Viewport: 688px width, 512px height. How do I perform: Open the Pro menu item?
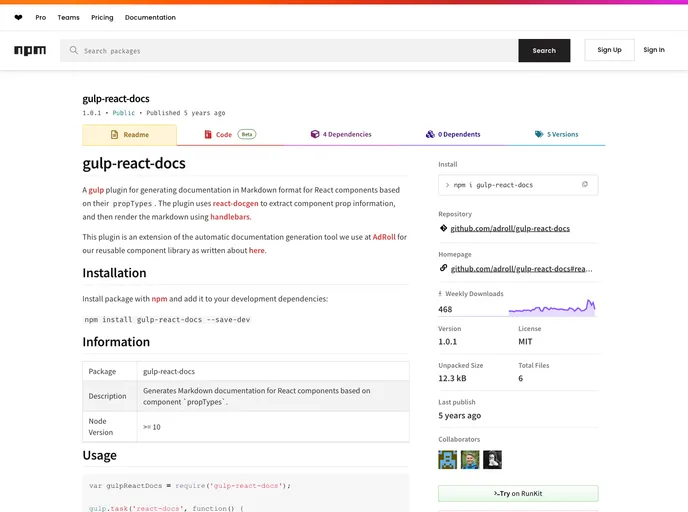tap(41, 18)
